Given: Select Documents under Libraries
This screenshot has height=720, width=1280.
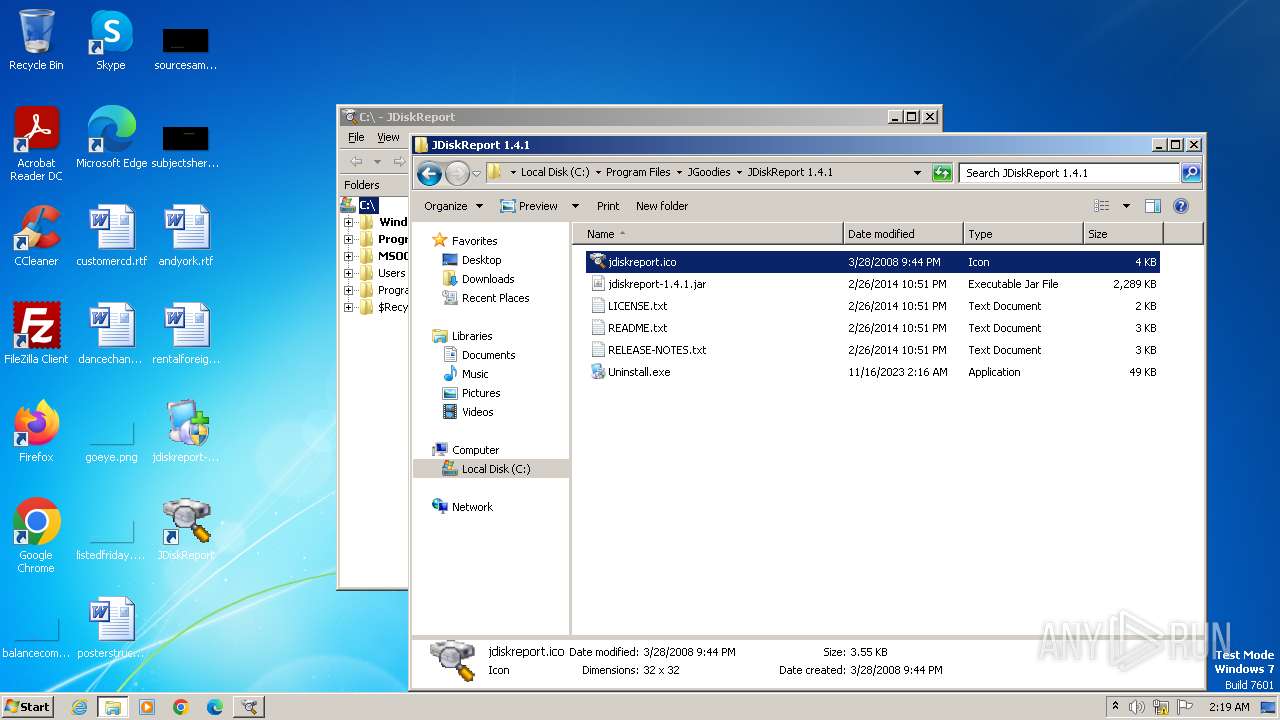Looking at the screenshot, I should coord(488,355).
